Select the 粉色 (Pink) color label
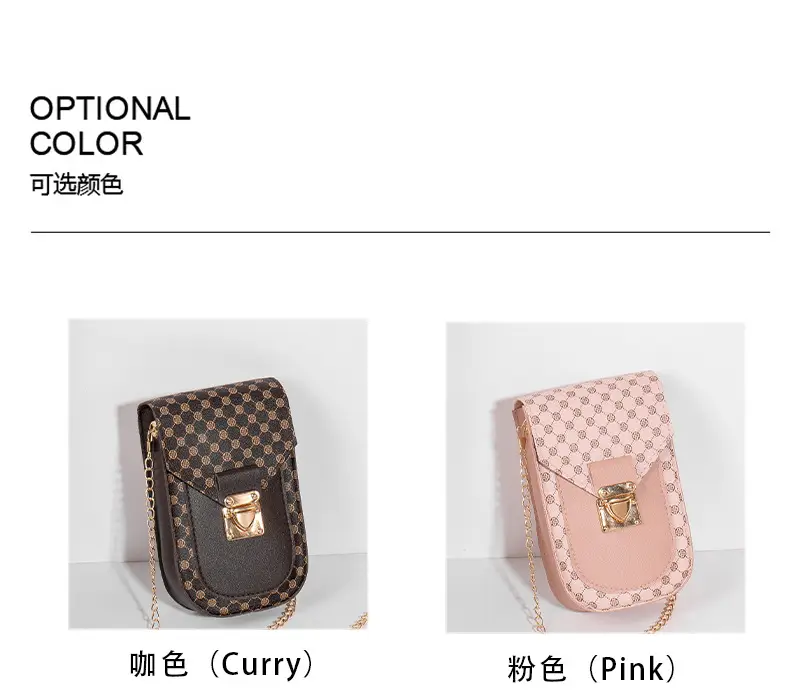Viewport: 800px width, 698px height. click(x=592, y=668)
